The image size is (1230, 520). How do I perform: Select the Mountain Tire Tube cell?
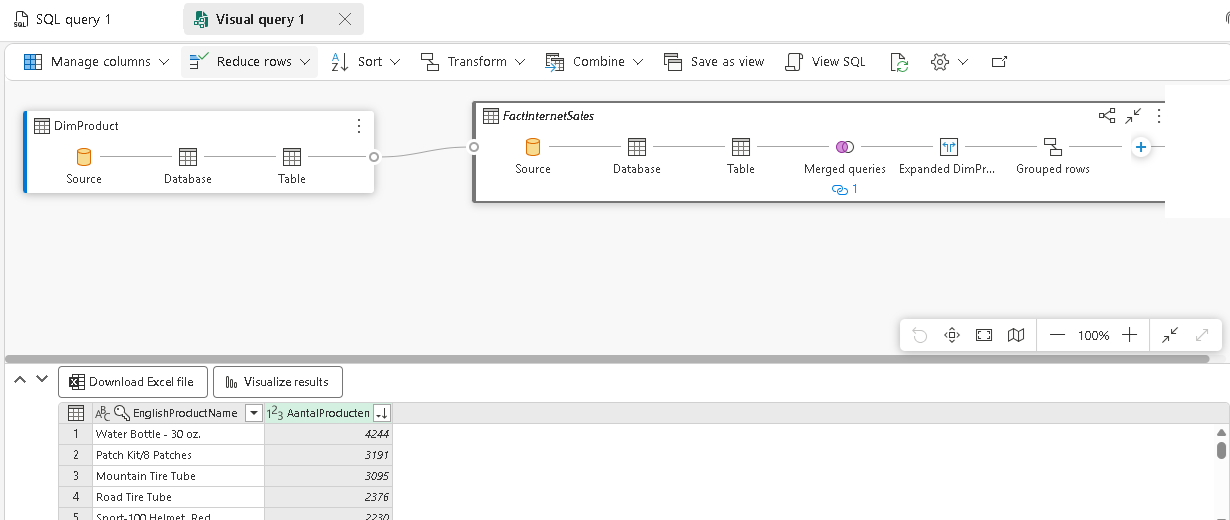177,476
